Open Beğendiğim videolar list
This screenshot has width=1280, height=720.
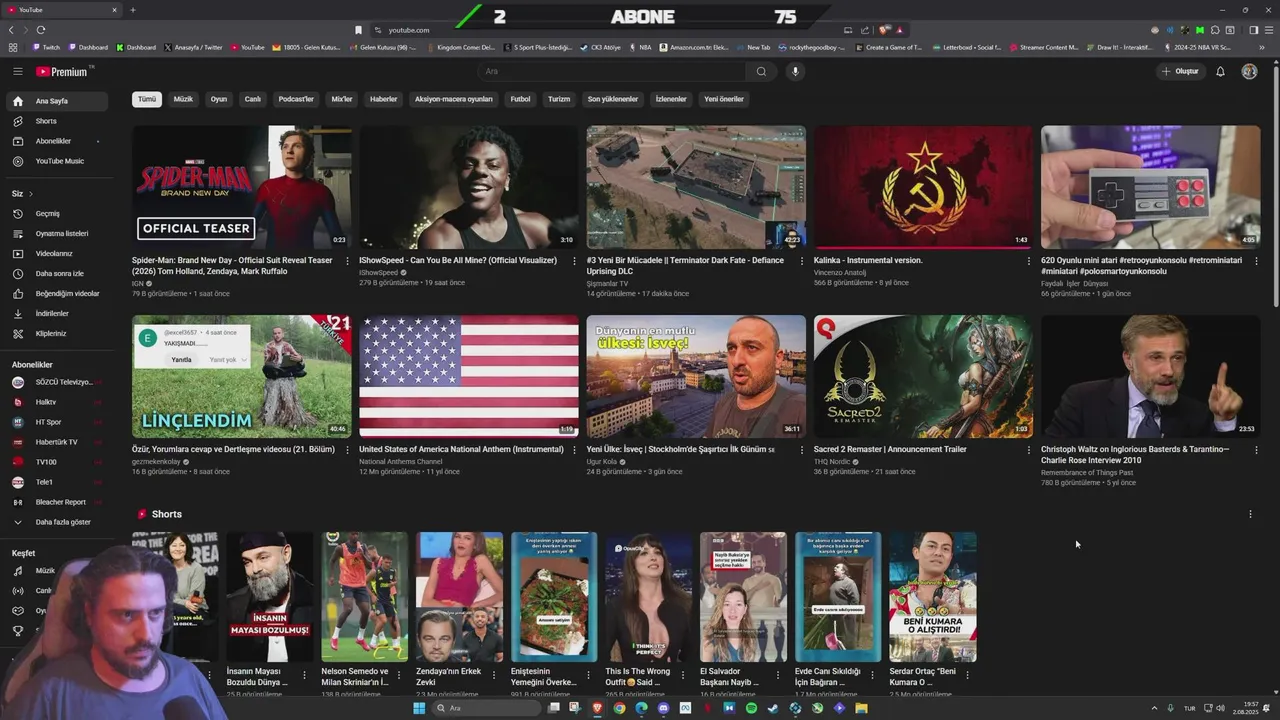56,293
